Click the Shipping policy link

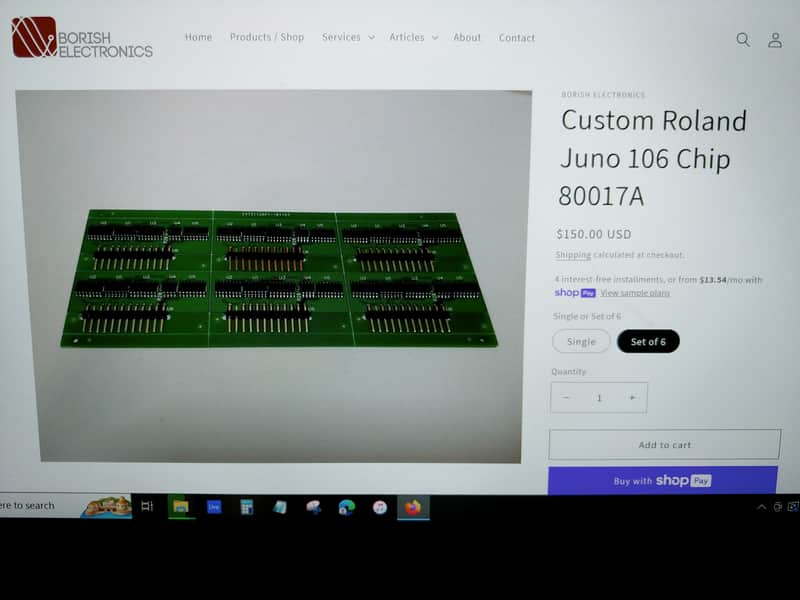[x=573, y=255]
